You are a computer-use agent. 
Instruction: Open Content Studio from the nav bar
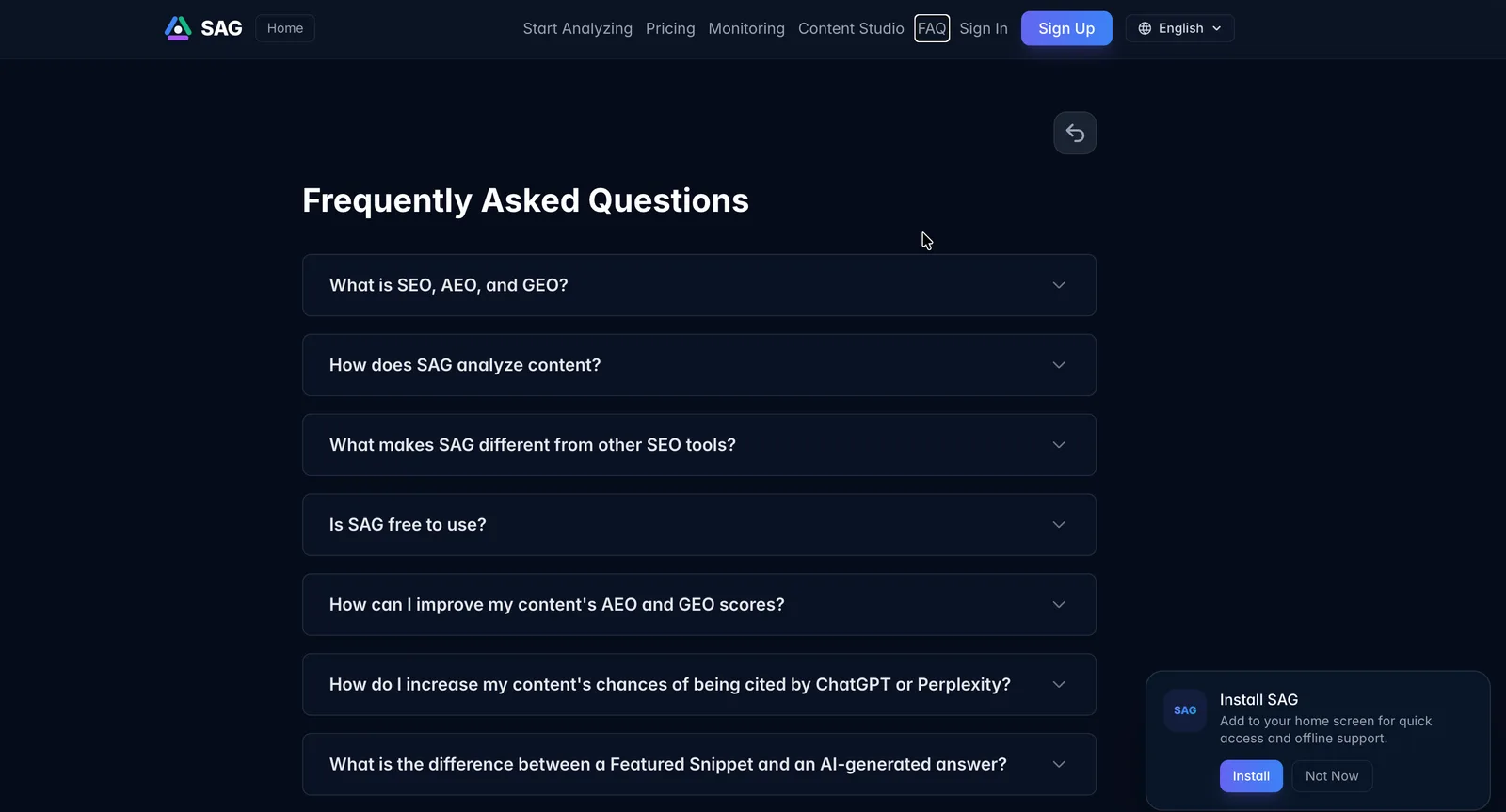(851, 28)
